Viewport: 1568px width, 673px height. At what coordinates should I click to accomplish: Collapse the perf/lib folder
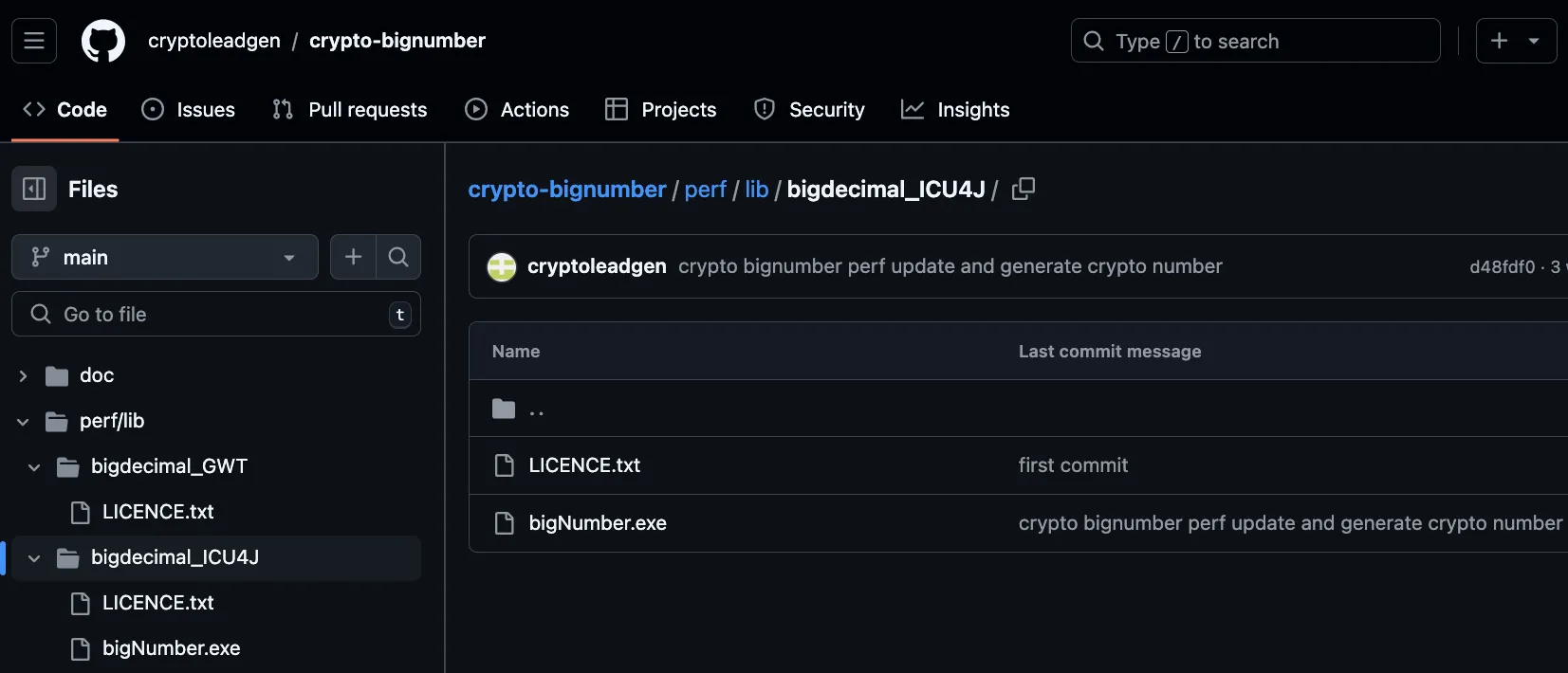coord(24,421)
